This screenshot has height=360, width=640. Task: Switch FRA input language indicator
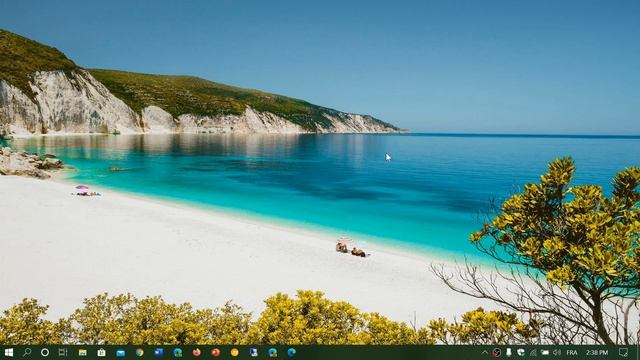pos(572,352)
